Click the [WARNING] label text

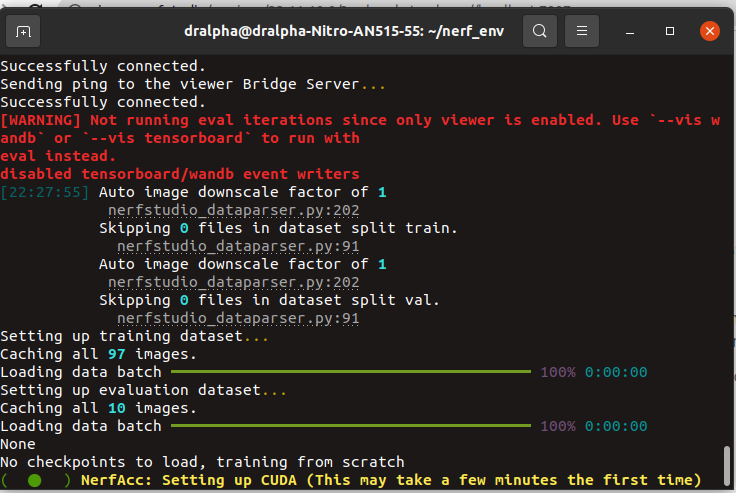(x=41, y=120)
